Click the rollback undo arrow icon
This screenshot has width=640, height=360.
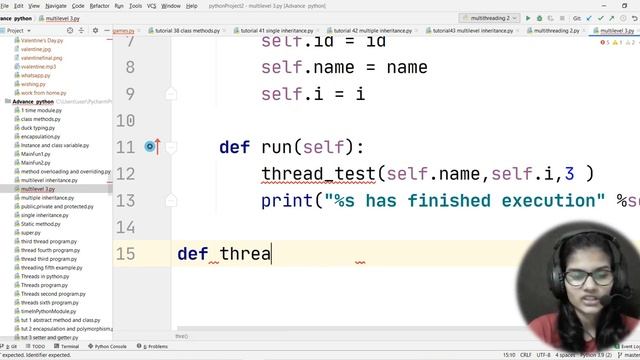pyautogui.click(x=634, y=18)
